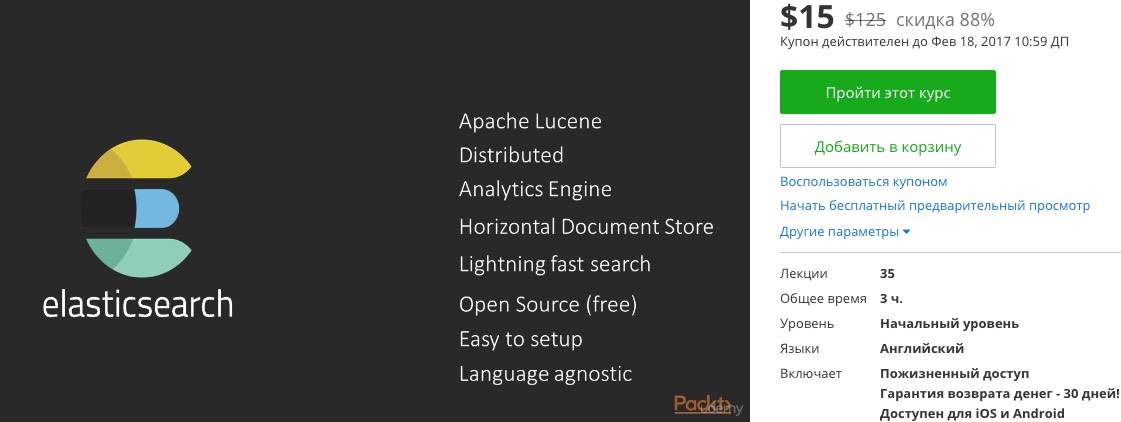Click "Пожизненный доступ" in the includes list

click(x=954, y=374)
